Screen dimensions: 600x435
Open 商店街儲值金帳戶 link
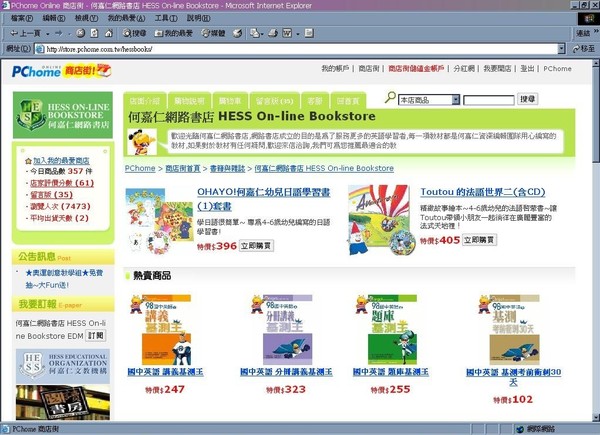(x=416, y=68)
